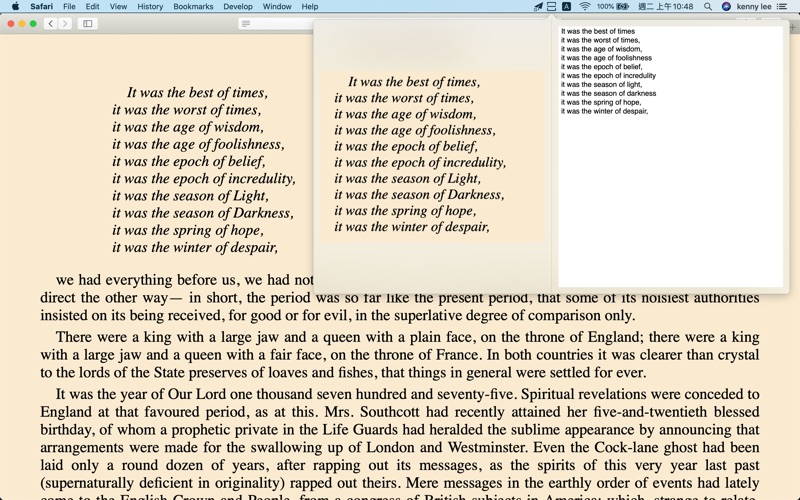
Task: Open the Wi-Fi status menu
Action: click(x=585, y=7)
